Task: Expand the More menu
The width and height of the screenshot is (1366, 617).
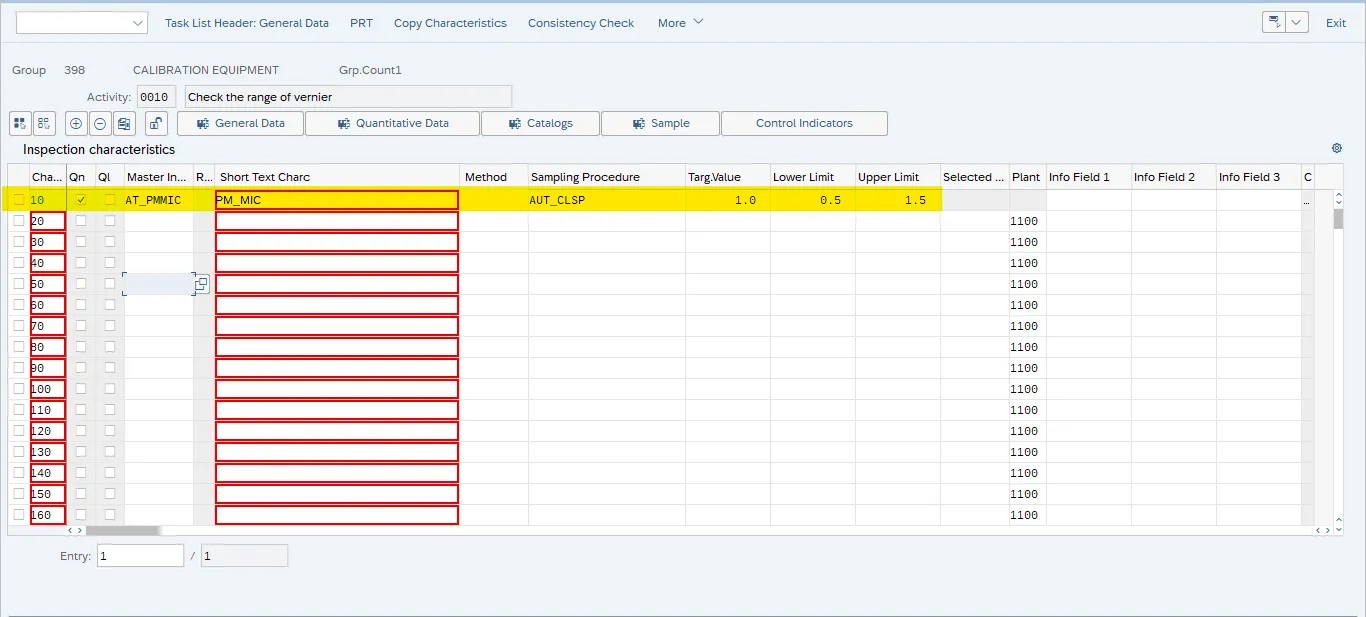Action: tap(680, 23)
